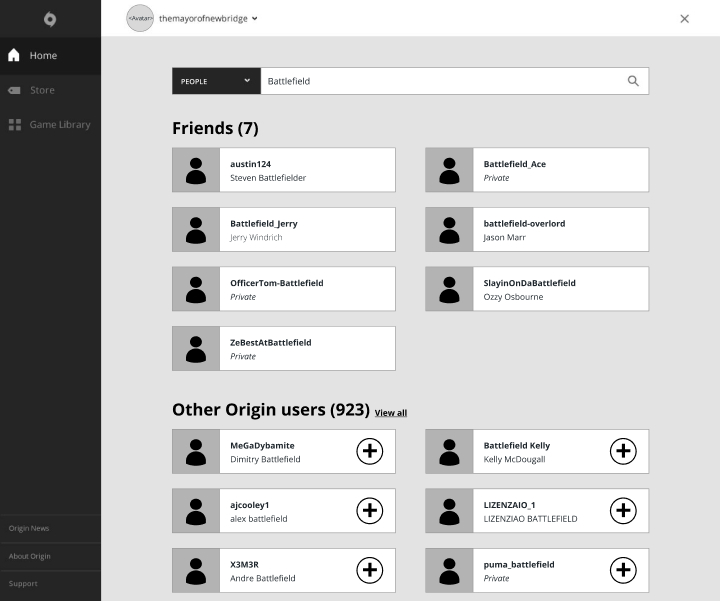This screenshot has height=601, width=720.
Task: Click the Origin logo in sidebar
Action: pos(50,18)
